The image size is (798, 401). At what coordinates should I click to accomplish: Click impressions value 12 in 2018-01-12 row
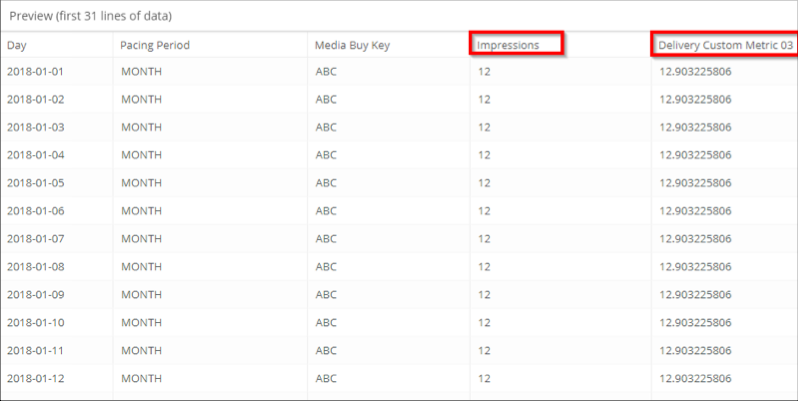[x=484, y=379]
